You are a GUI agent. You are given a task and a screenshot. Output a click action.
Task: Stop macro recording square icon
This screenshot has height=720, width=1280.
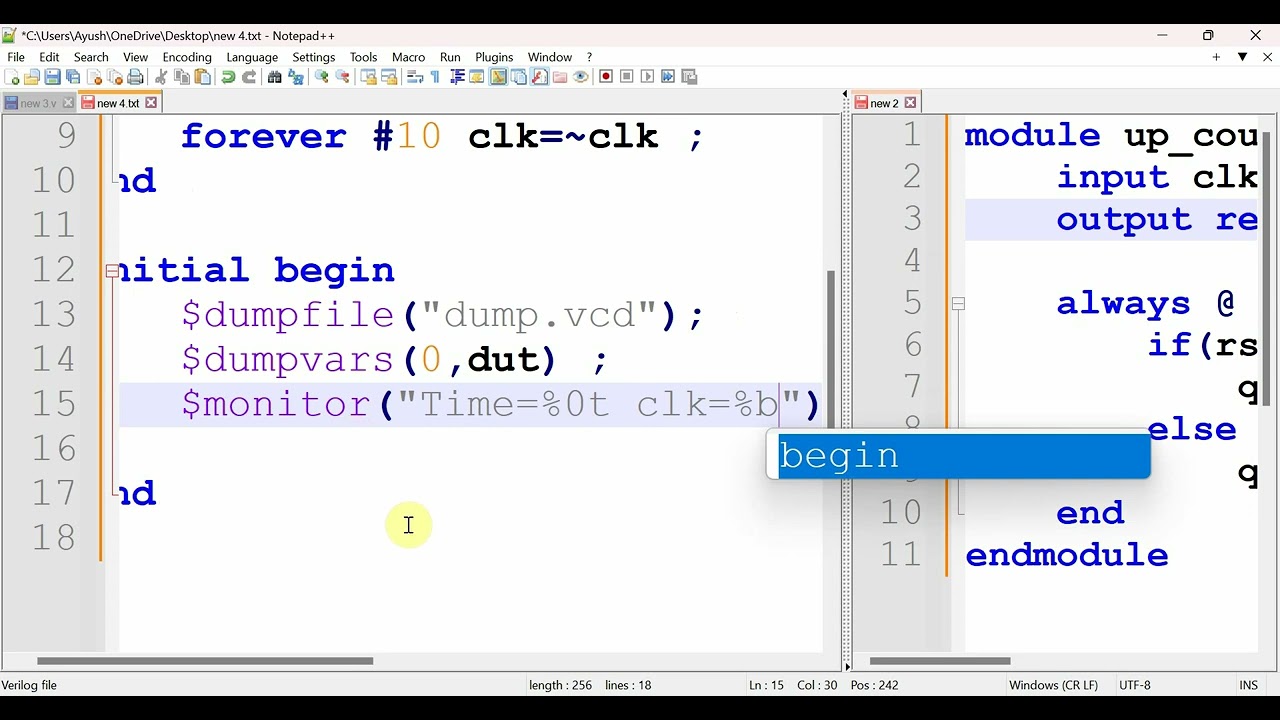point(627,77)
